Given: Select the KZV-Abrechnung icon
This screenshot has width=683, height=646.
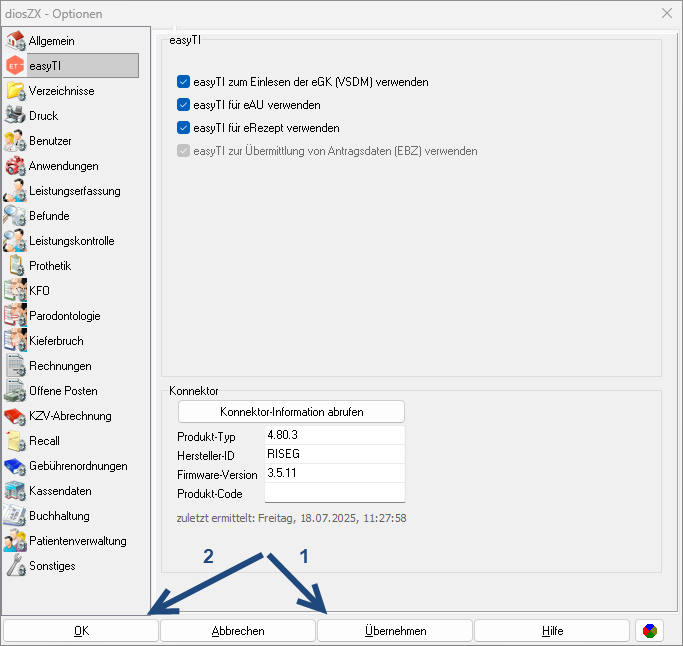Looking at the screenshot, I should click(15, 416).
